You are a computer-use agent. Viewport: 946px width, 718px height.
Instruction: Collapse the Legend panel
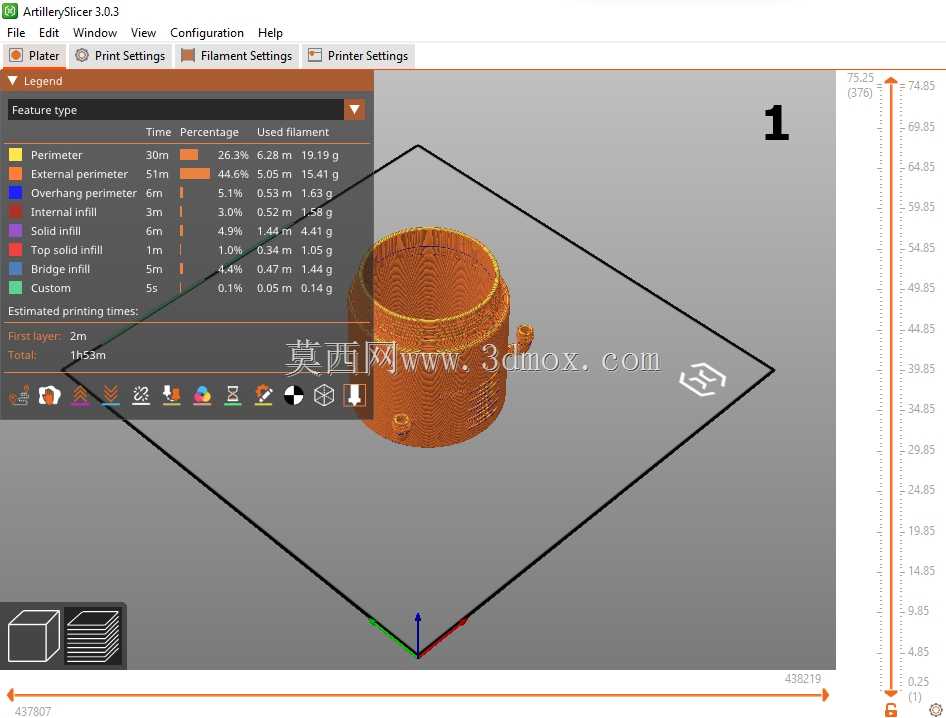tap(13, 81)
